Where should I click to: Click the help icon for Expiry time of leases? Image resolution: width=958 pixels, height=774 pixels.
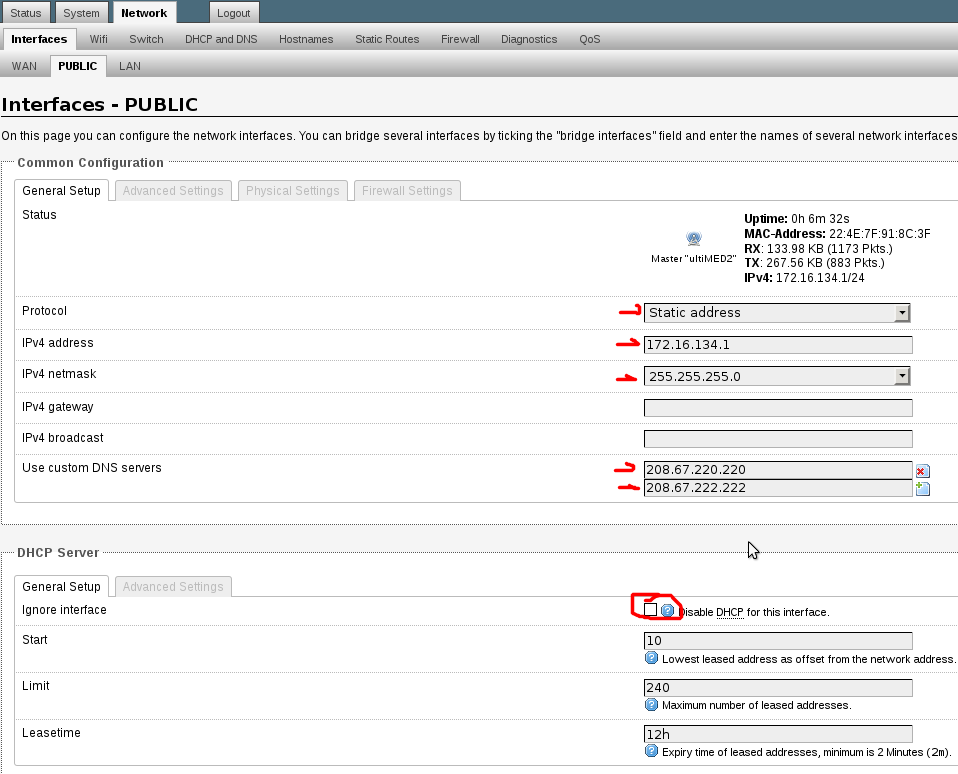pyautogui.click(x=651, y=751)
